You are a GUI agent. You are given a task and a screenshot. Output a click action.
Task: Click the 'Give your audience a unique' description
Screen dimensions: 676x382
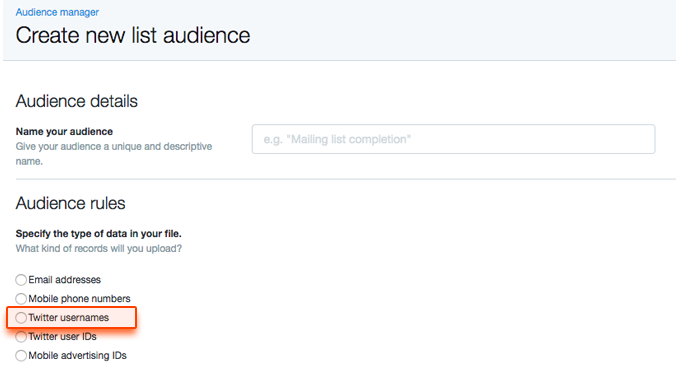point(114,153)
